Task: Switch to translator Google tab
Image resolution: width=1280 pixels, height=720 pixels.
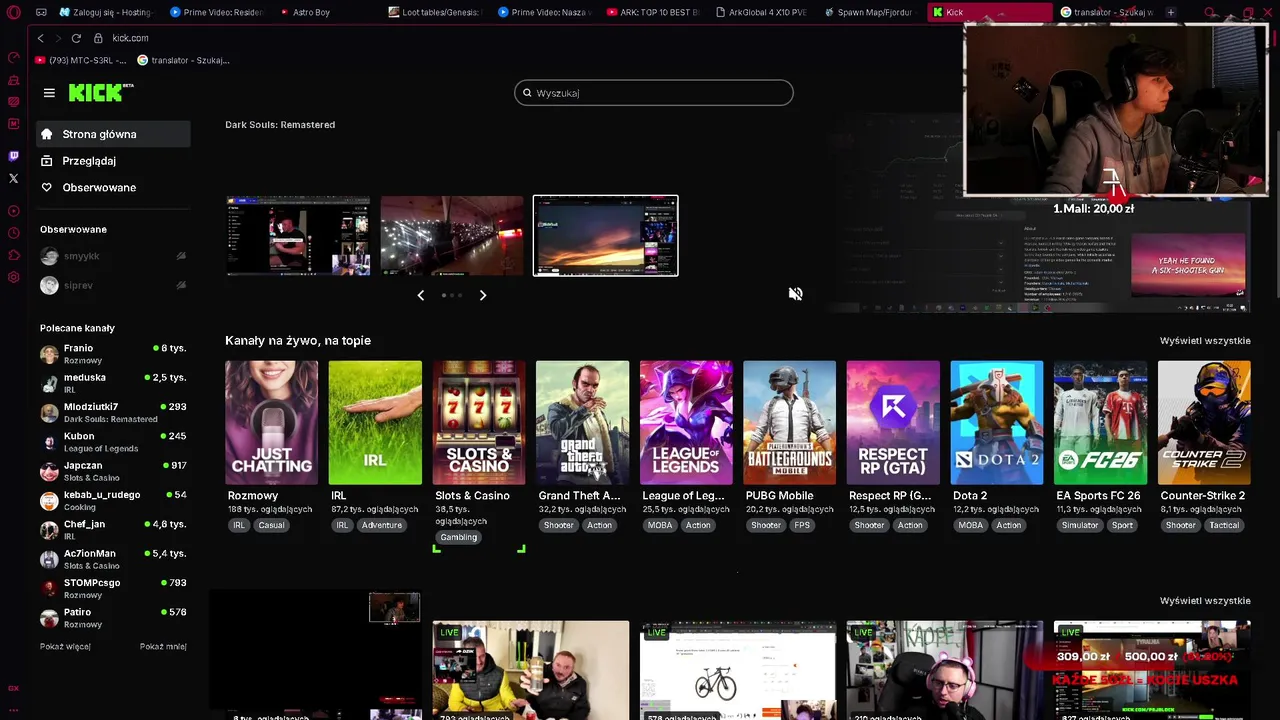Action: pyautogui.click(x=1107, y=12)
